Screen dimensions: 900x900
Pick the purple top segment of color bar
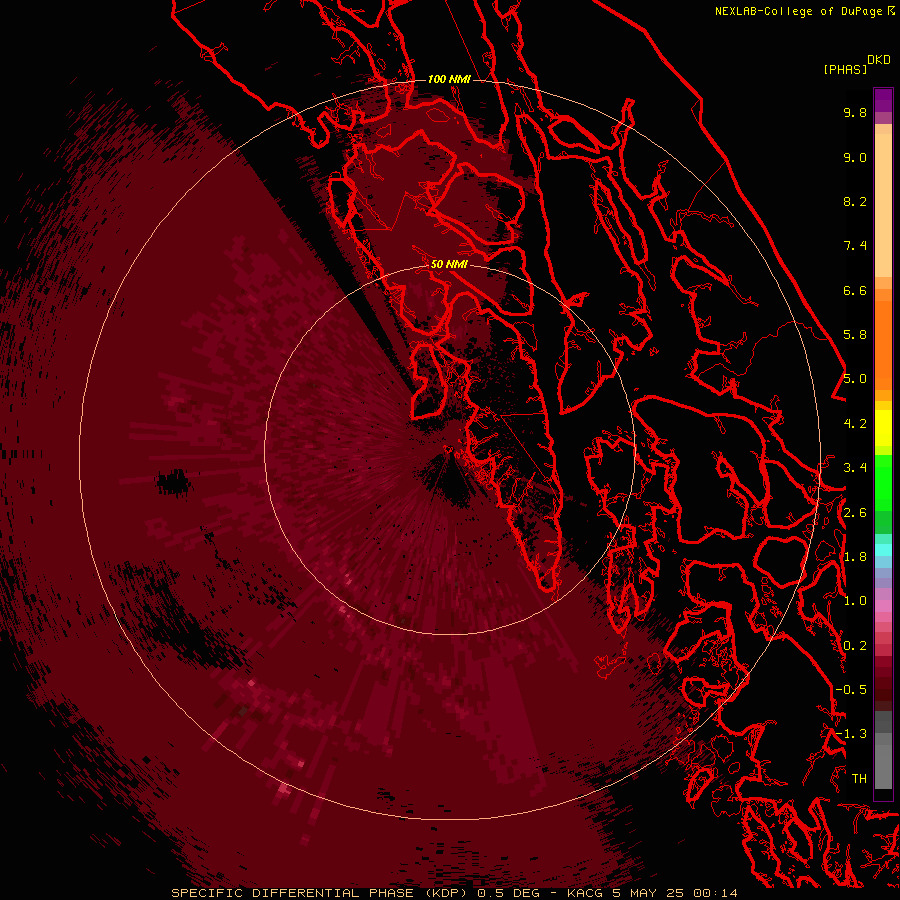[883, 100]
